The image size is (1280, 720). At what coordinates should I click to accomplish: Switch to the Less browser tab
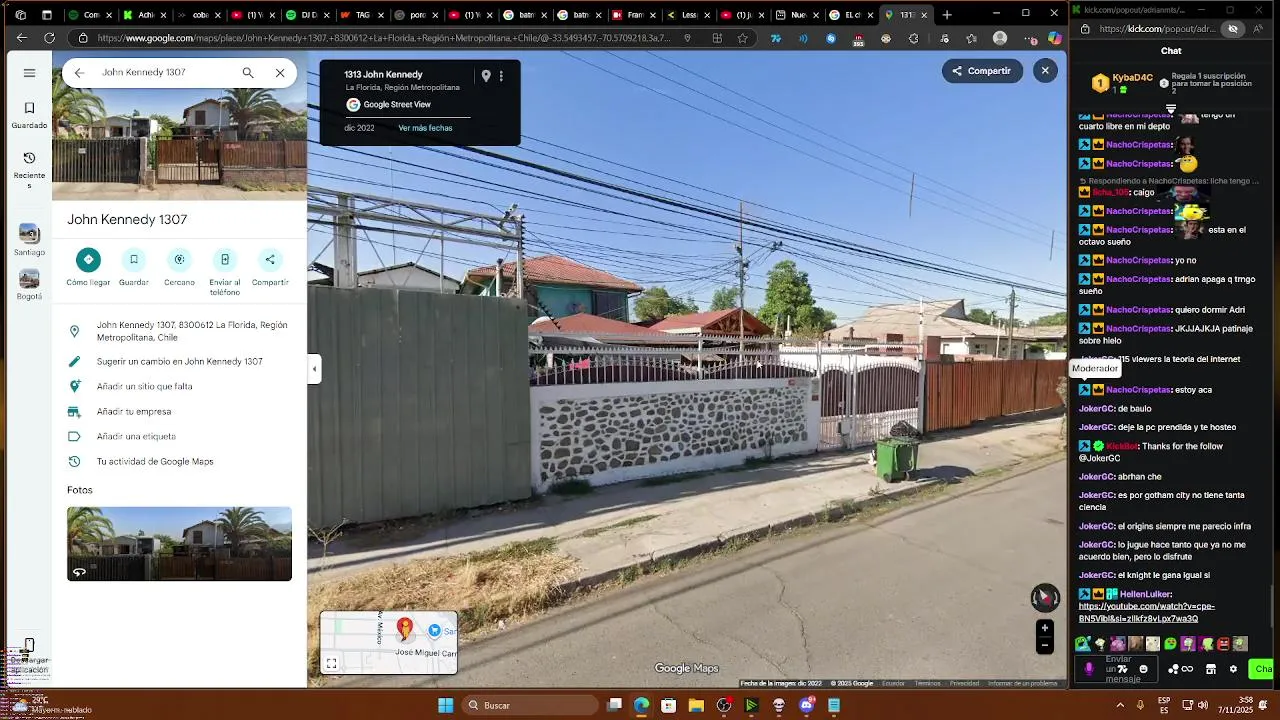[688, 15]
